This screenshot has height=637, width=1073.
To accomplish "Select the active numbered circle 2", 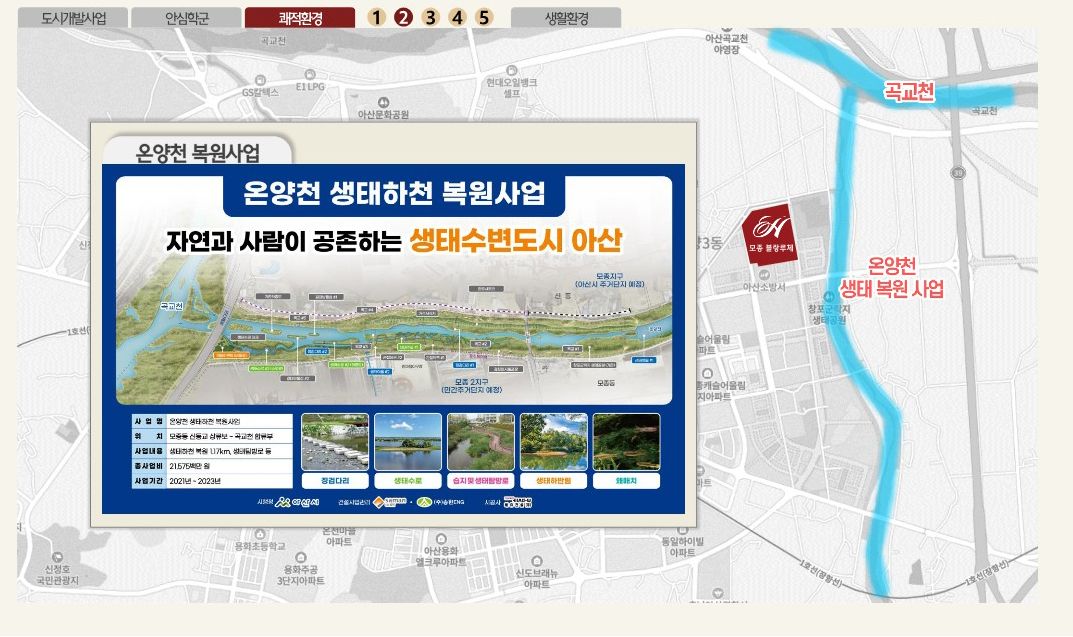I will tap(403, 17).
